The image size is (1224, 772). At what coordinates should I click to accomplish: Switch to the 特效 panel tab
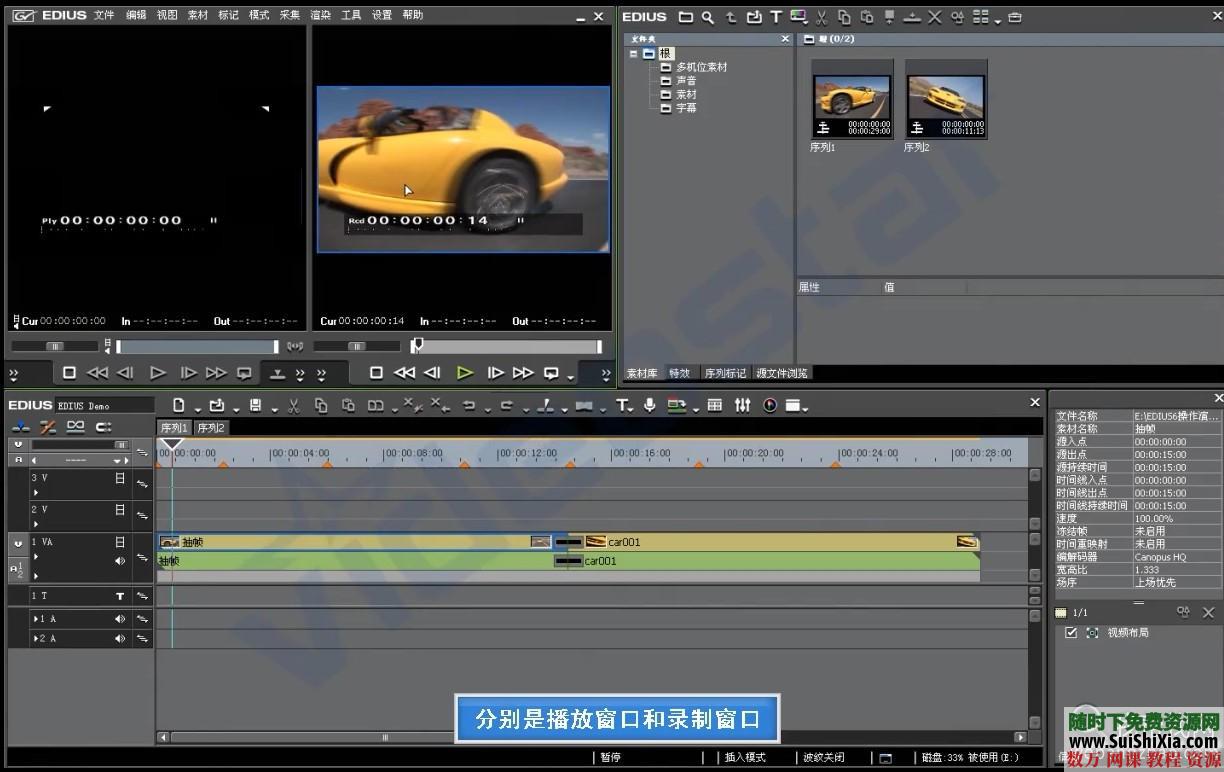679,373
